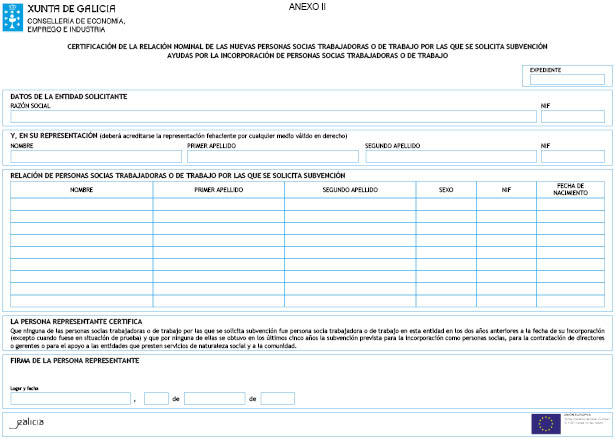The image size is (615, 439).
Task: Focus the representative's NIF field
Action: (x=572, y=156)
